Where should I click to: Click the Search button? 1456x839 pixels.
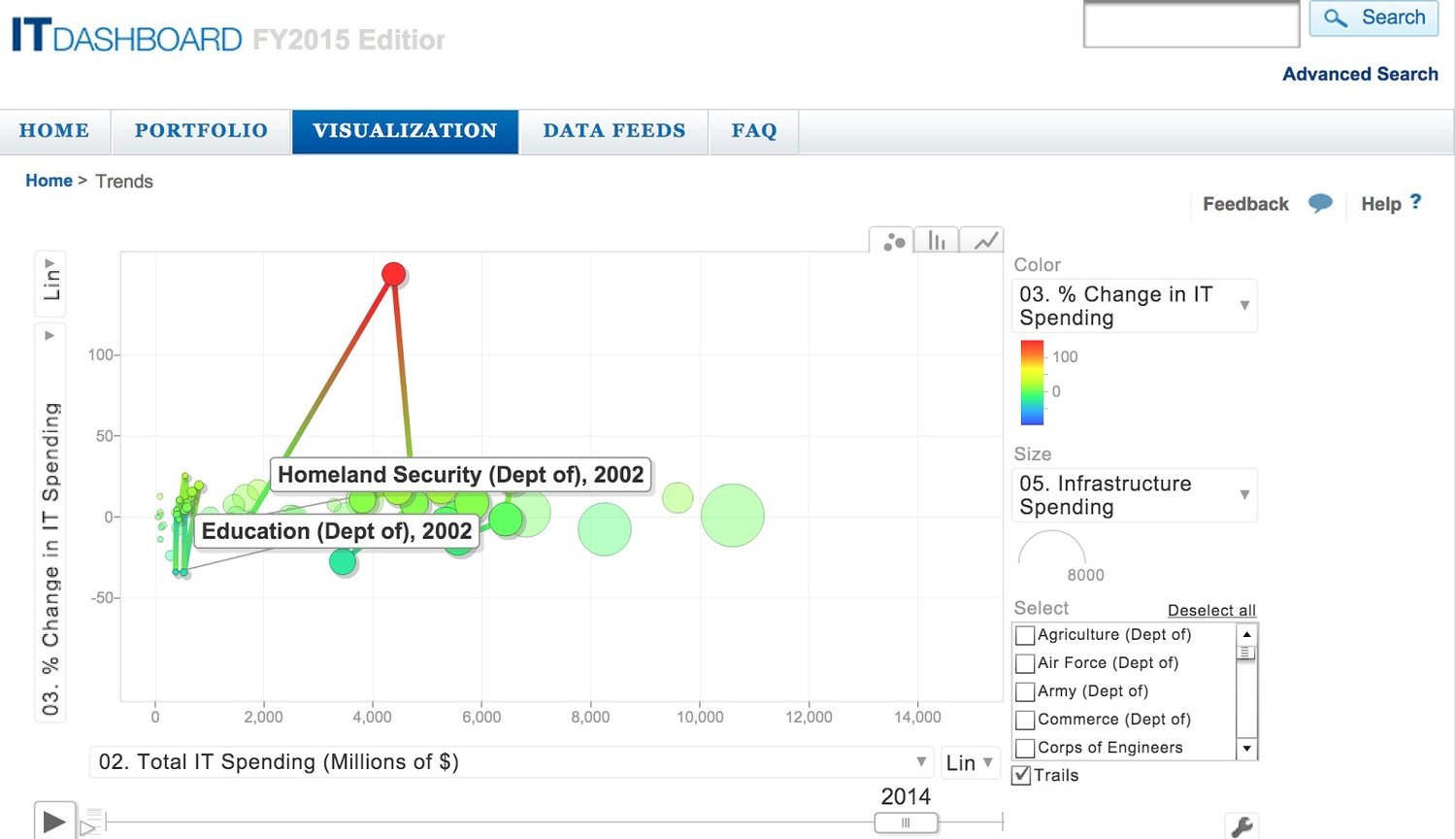(x=1373, y=17)
